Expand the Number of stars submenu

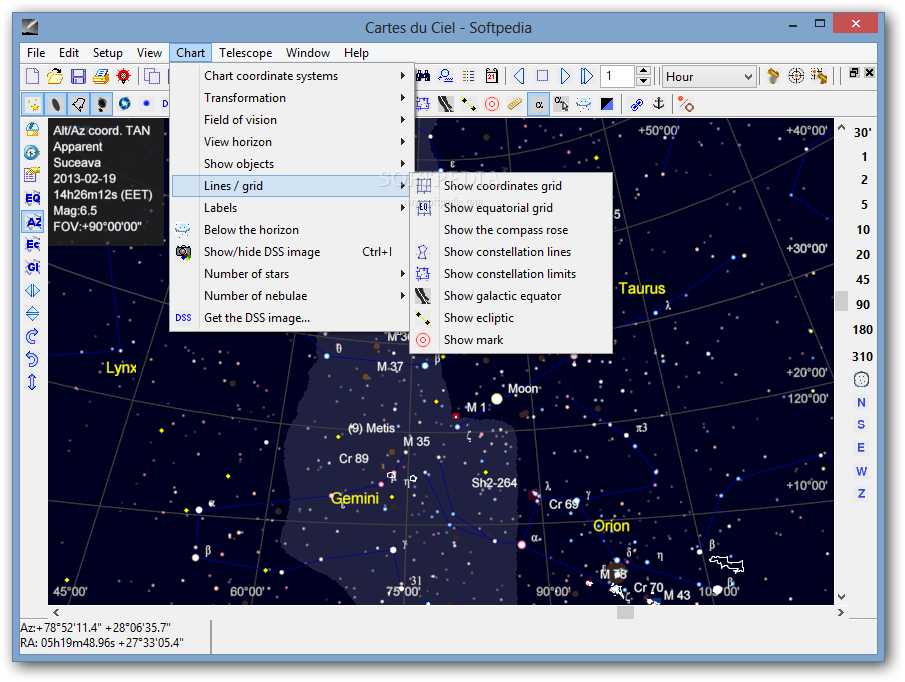click(x=292, y=273)
